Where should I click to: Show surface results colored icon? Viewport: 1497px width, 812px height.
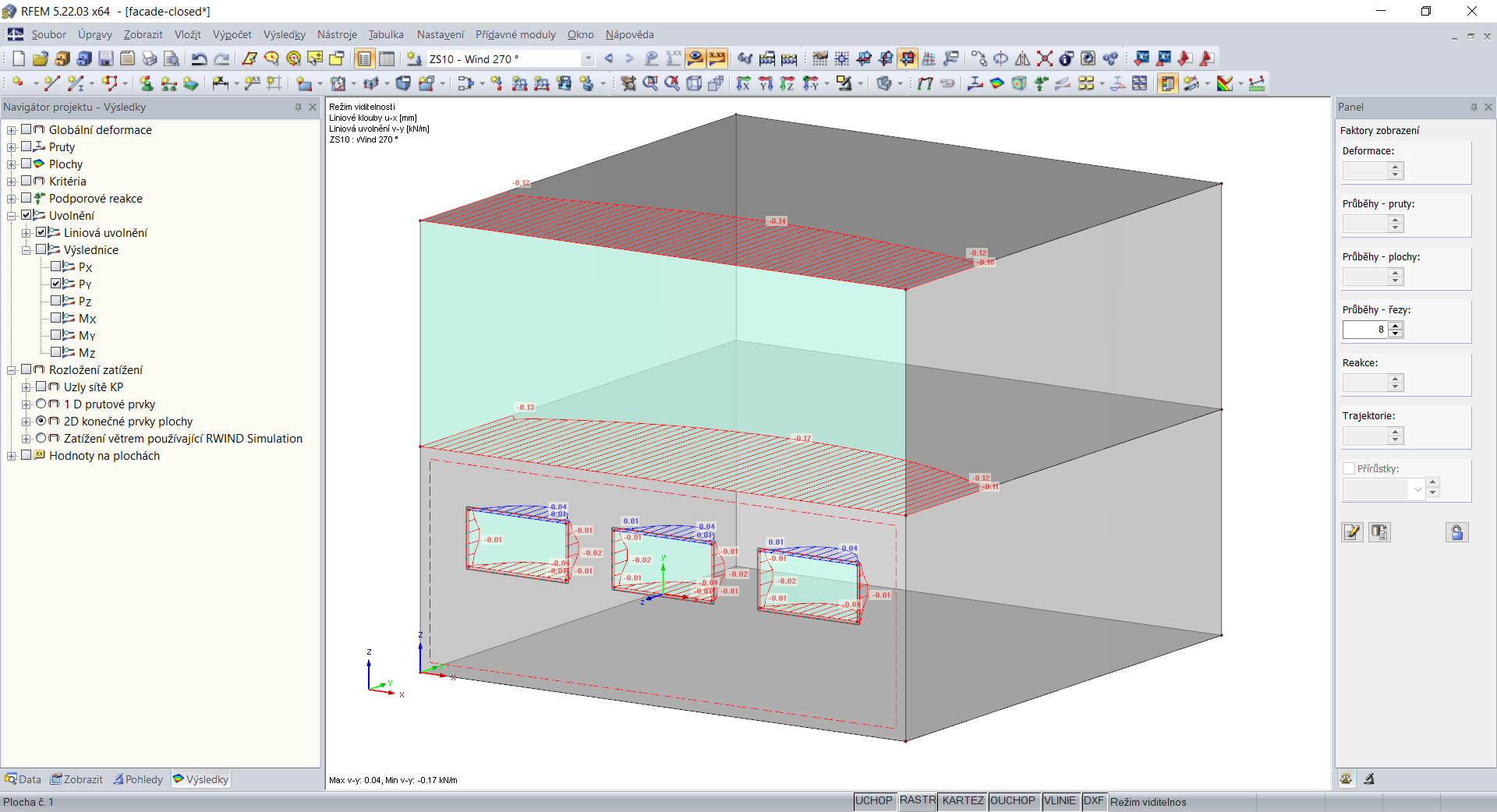(x=997, y=83)
